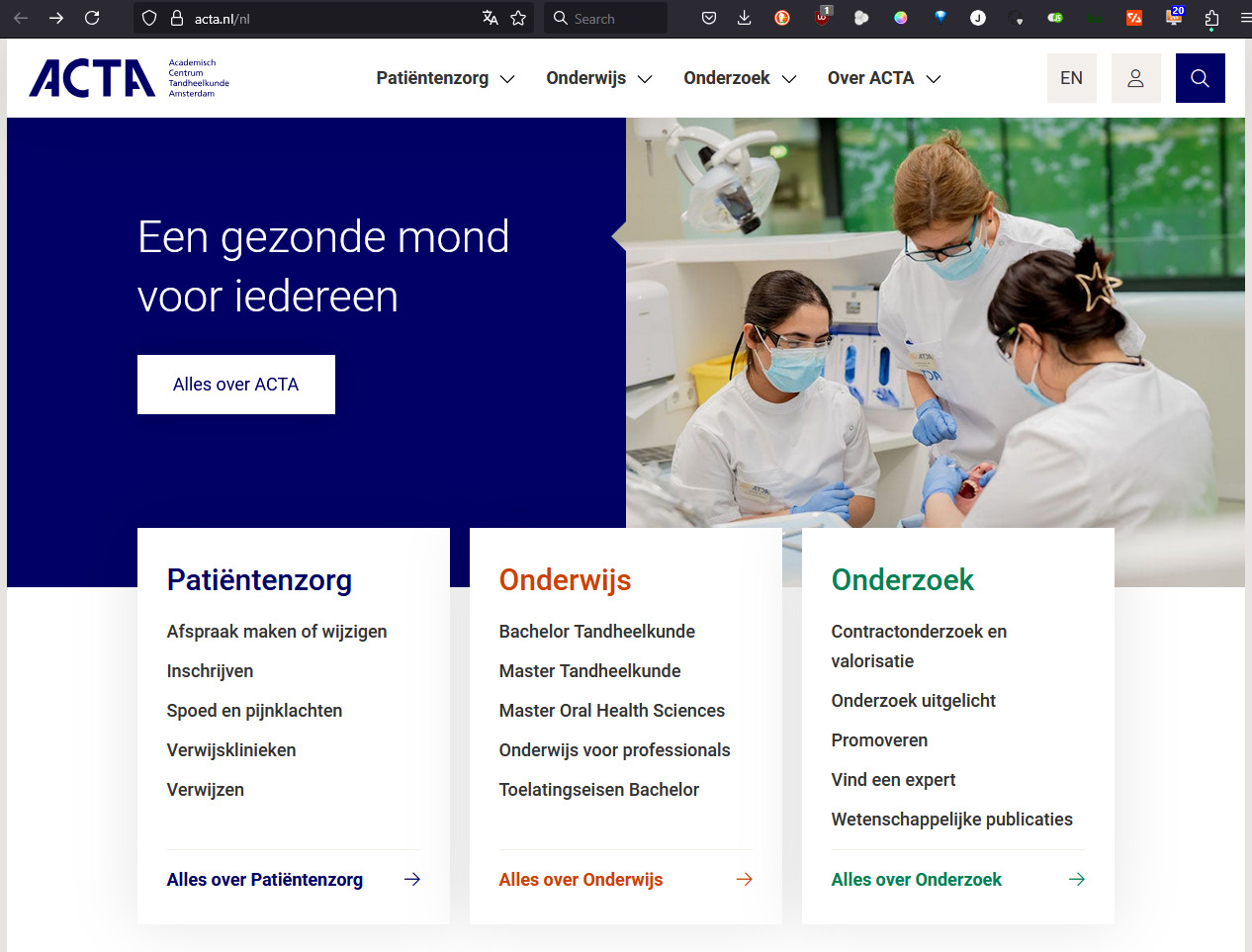Go back to the previous page

tap(21, 18)
